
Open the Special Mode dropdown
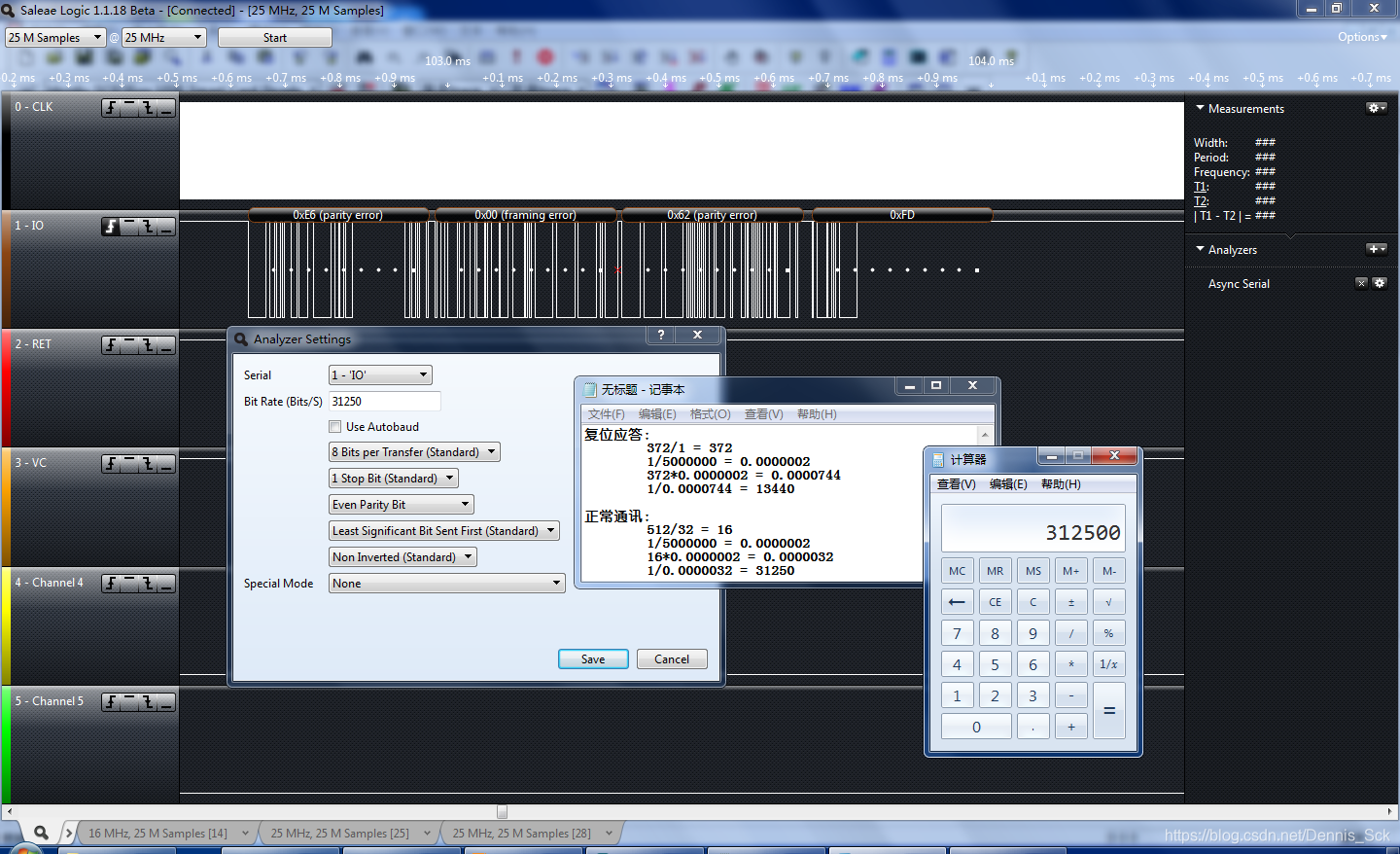446,584
